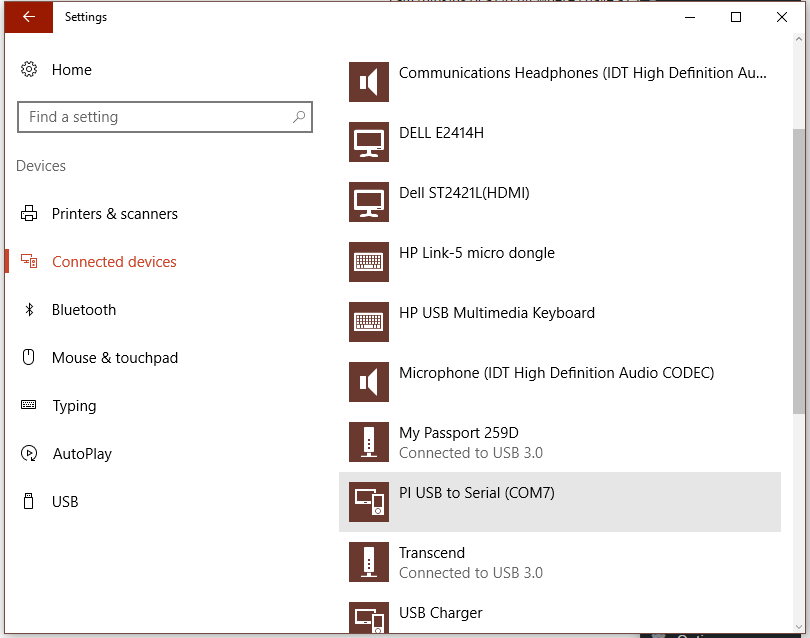810x638 pixels.
Task: Open Printers & scanners settings page
Action: coord(115,214)
